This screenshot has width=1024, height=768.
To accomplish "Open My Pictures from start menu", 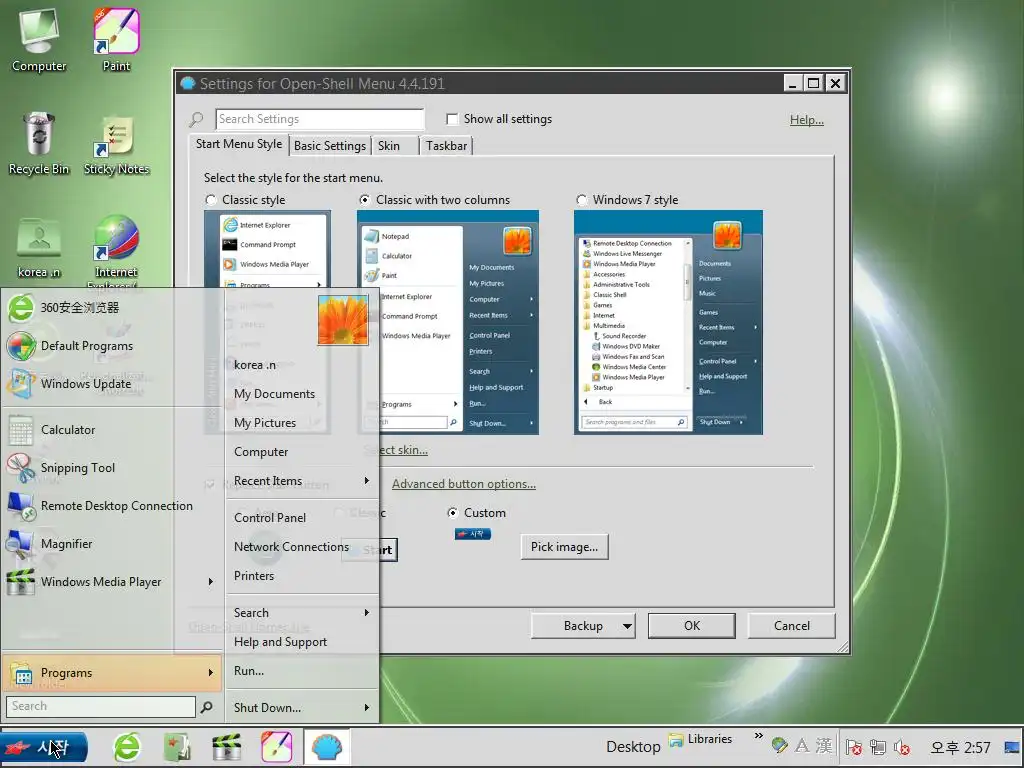I will [302, 423].
